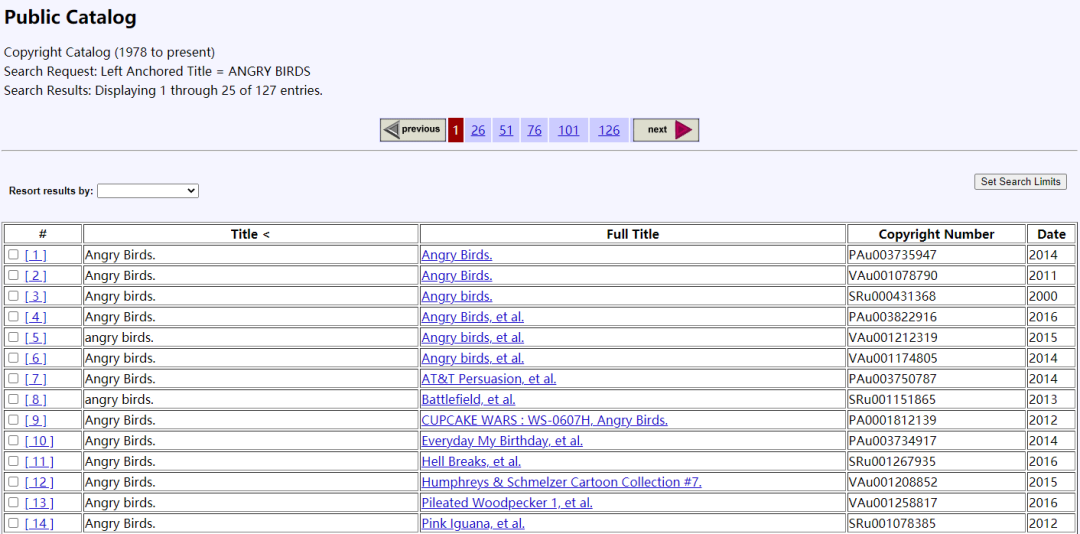1080x534 pixels.
Task: Click the Public Catalog heading
Action: tap(70, 18)
